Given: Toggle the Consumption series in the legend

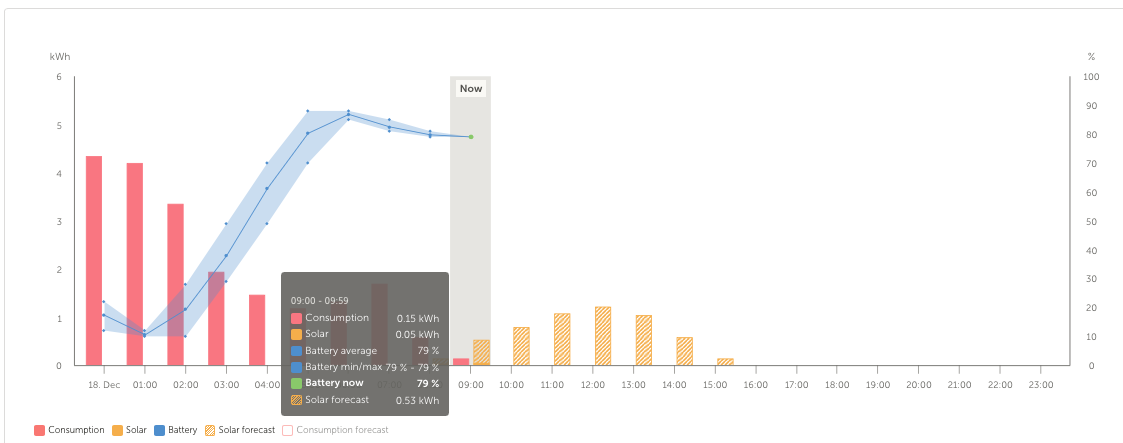Looking at the screenshot, I should [69, 430].
